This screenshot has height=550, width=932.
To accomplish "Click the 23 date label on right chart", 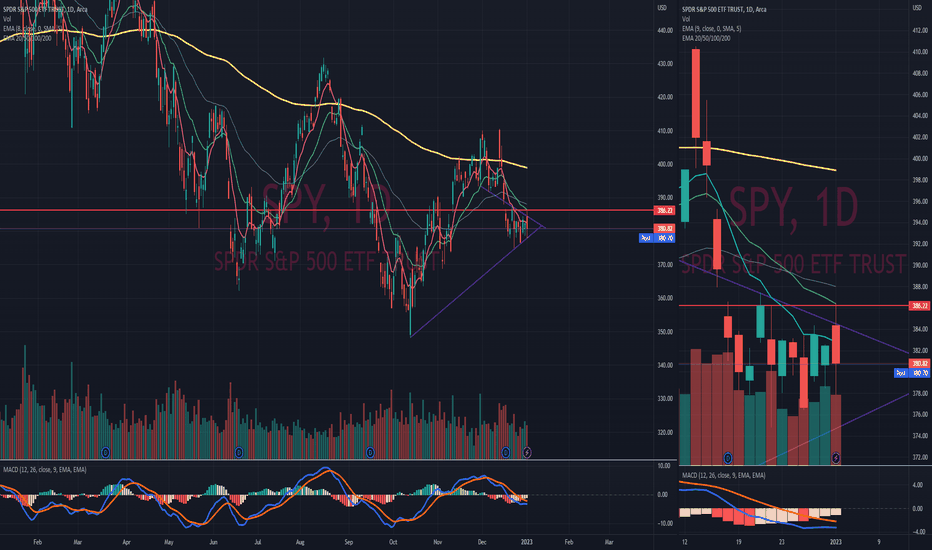I will tap(782, 542).
